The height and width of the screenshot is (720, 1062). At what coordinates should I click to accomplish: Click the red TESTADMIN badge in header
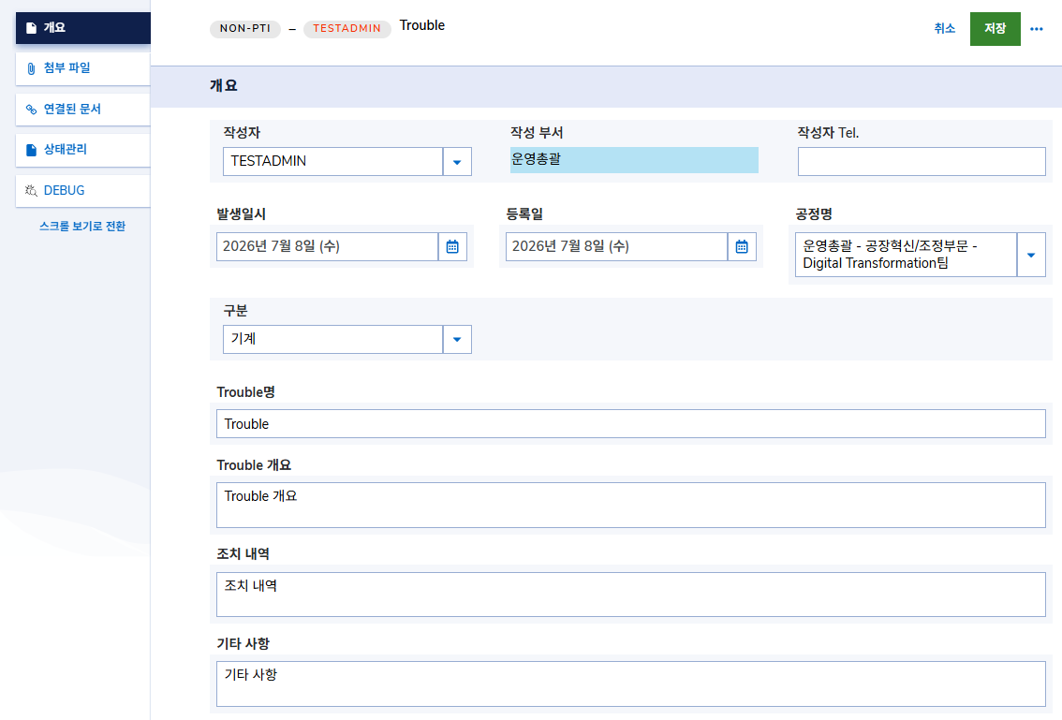pyautogui.click(x=347, y=28)
